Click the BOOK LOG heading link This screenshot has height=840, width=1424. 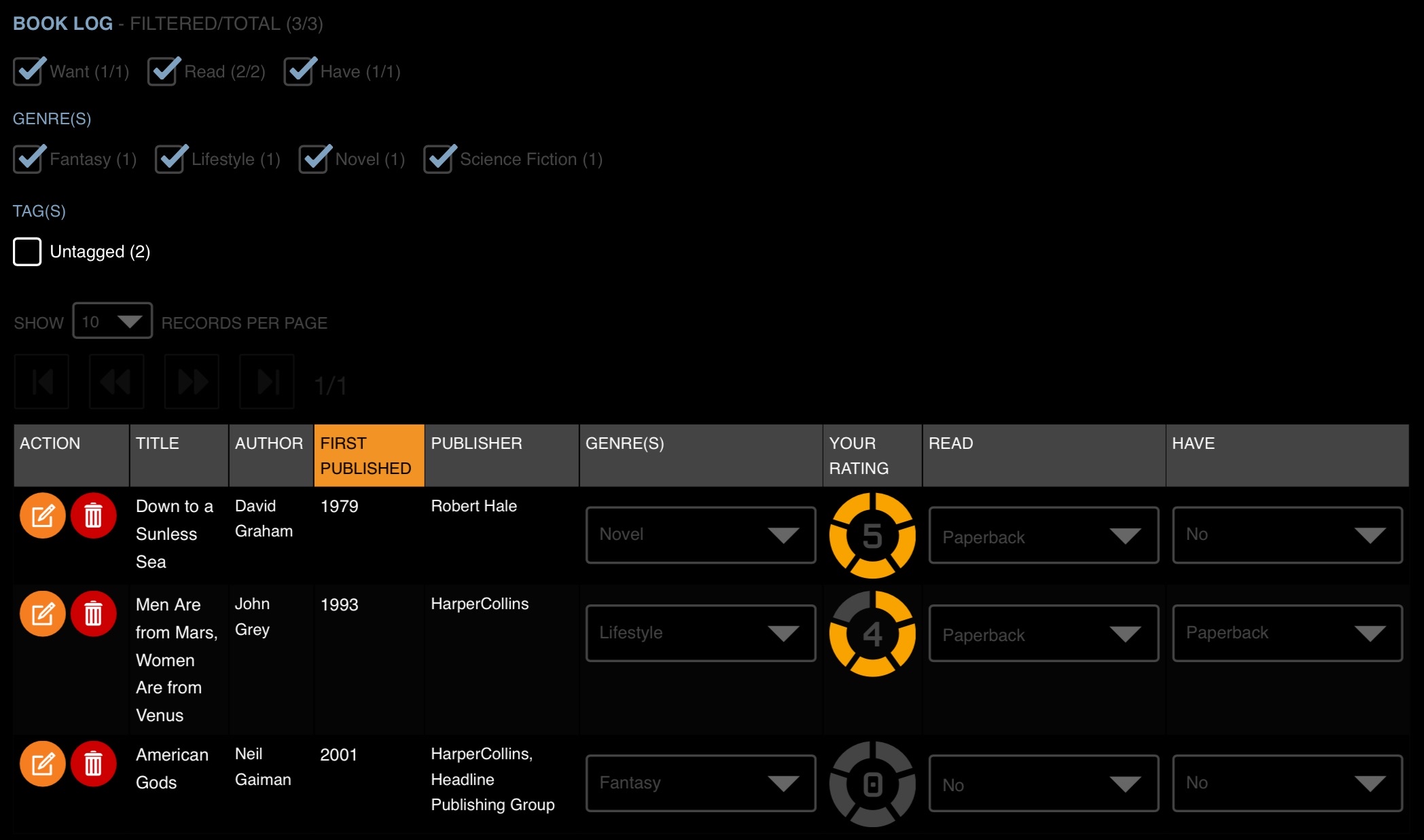[x=63, y=24]
